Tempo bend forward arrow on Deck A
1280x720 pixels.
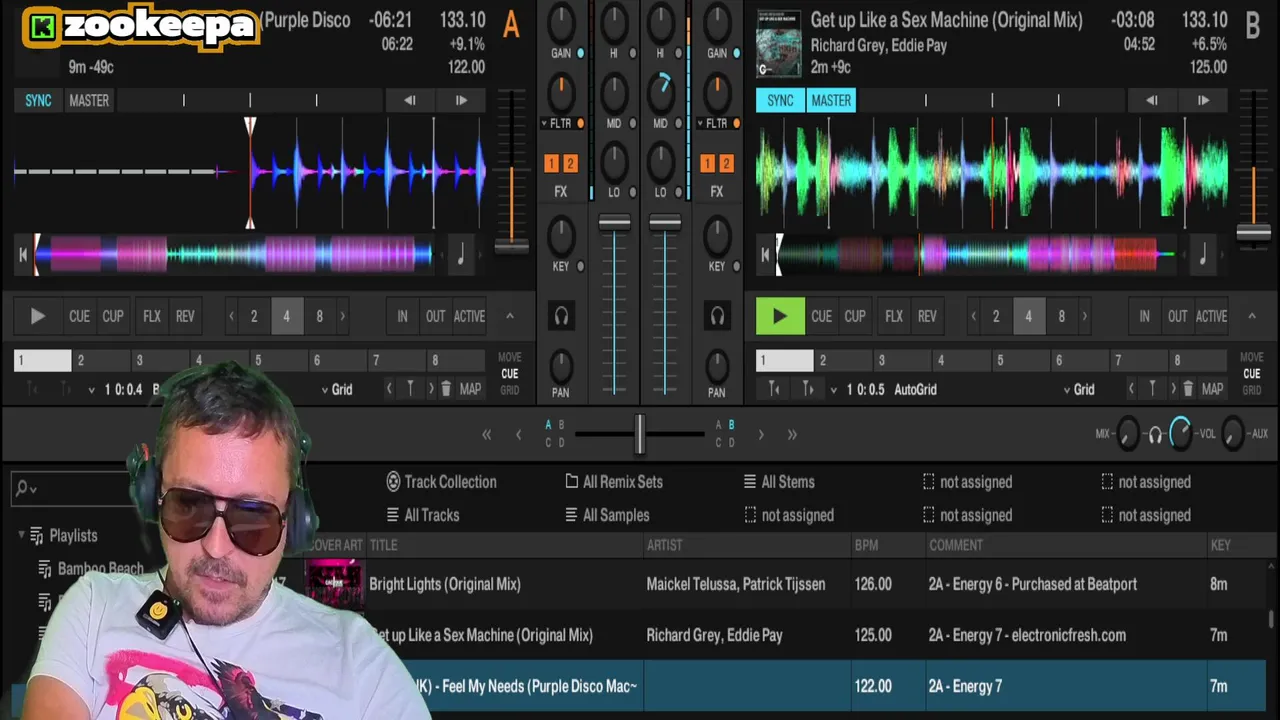pyautogui.click(x=460, y=100)
